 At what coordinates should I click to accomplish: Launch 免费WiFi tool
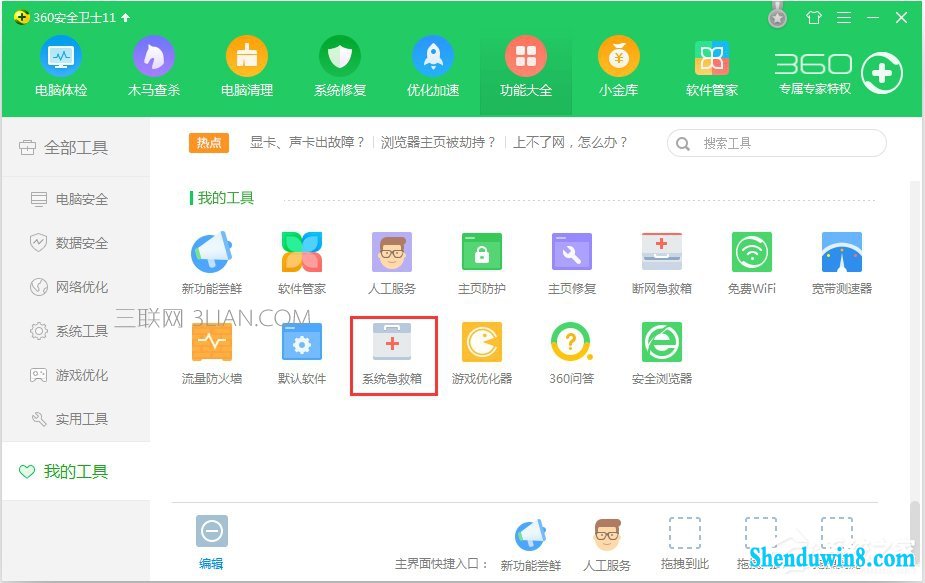point(752,263)
